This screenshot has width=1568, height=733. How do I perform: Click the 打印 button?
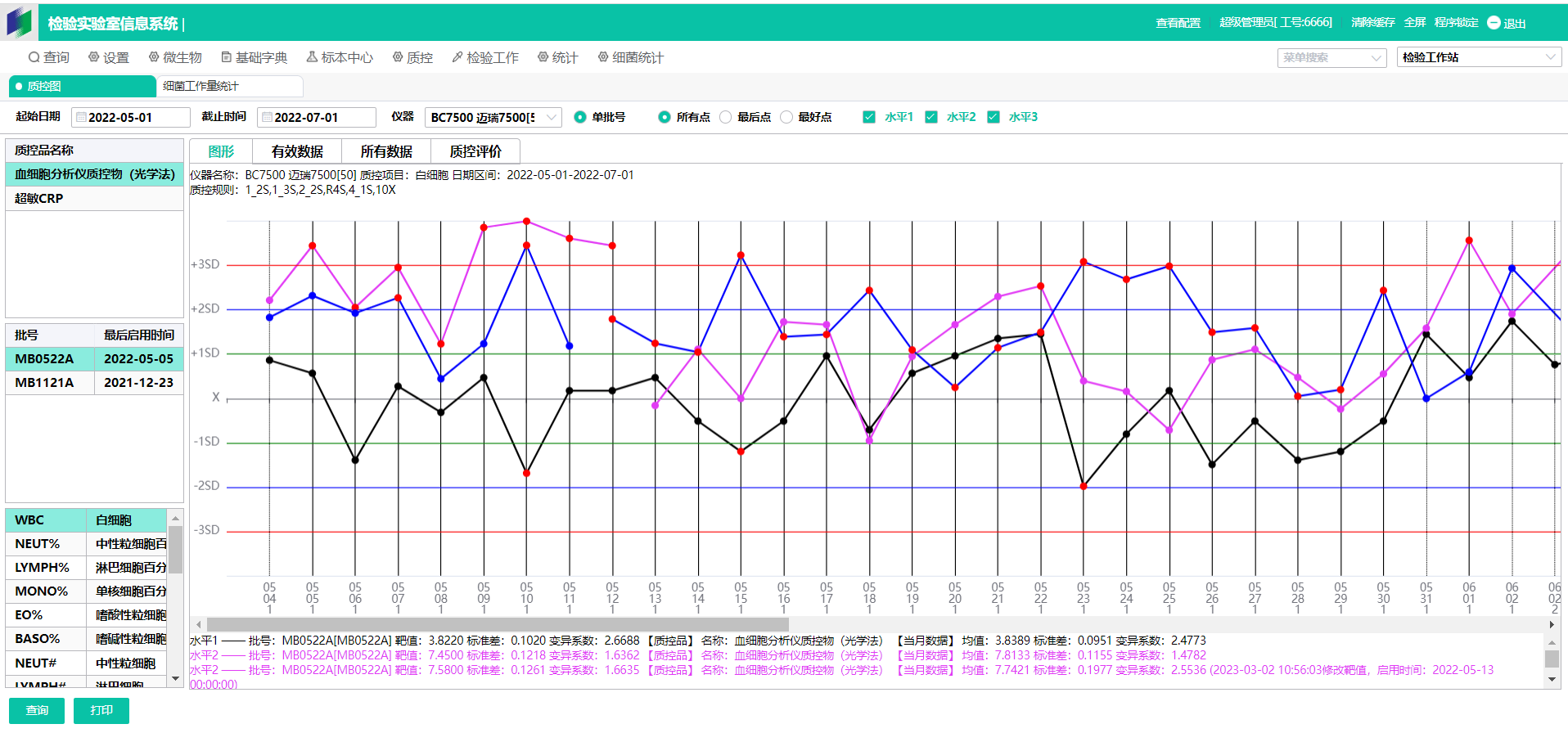click(x=101, y=710)
